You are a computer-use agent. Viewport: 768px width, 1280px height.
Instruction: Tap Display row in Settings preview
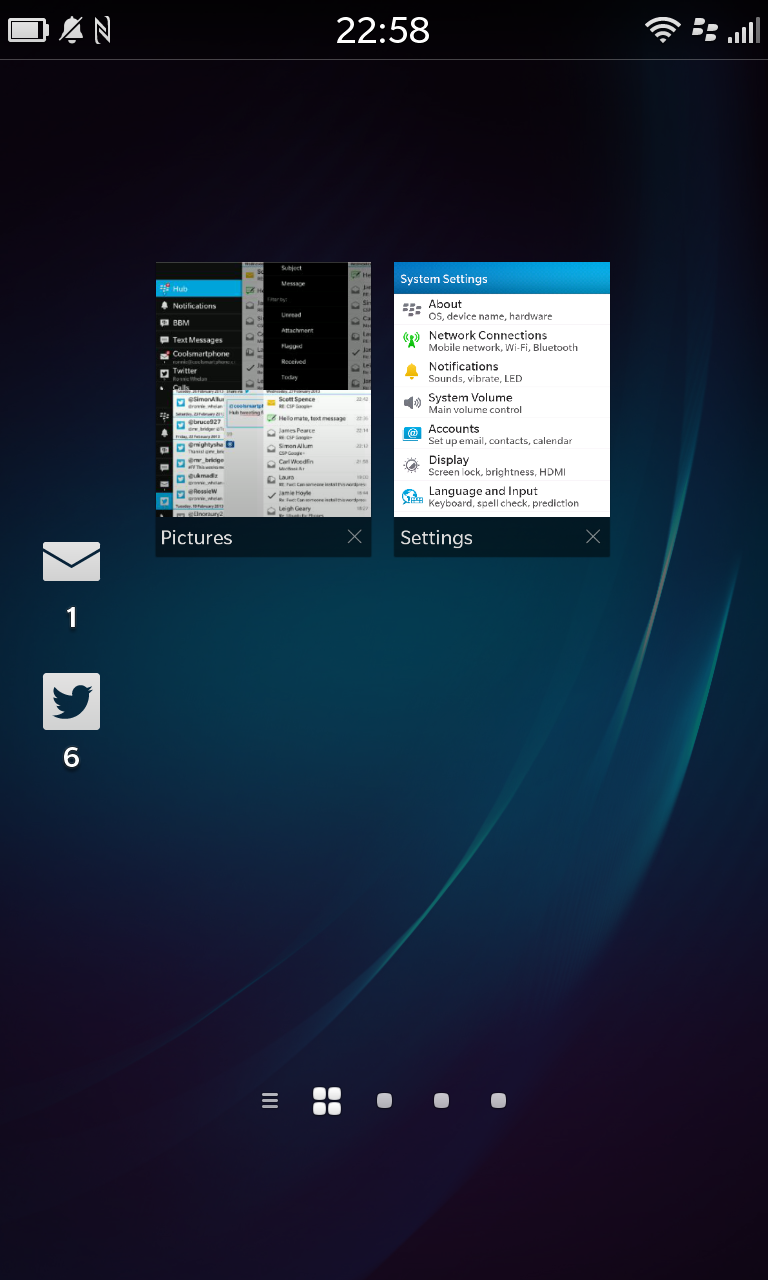501,465
